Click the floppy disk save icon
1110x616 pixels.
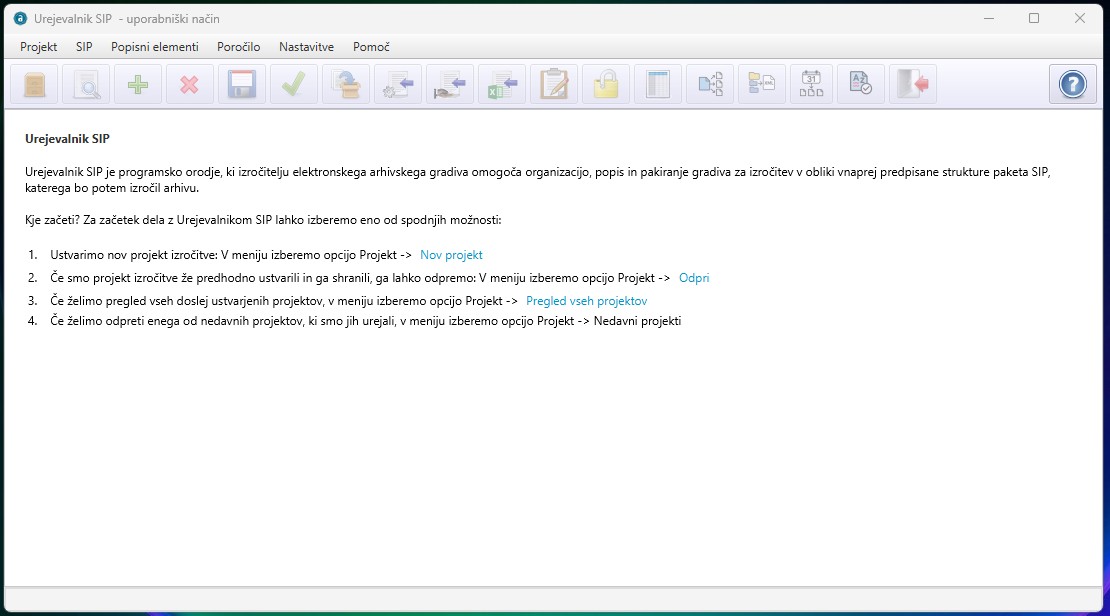tap(242, 84)
